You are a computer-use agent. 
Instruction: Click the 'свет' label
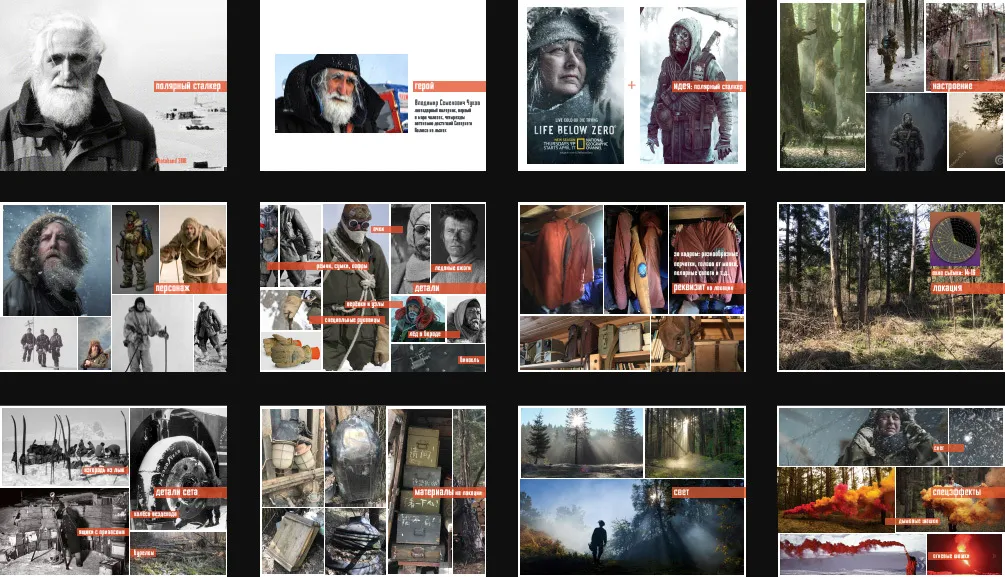pos(708,492)
